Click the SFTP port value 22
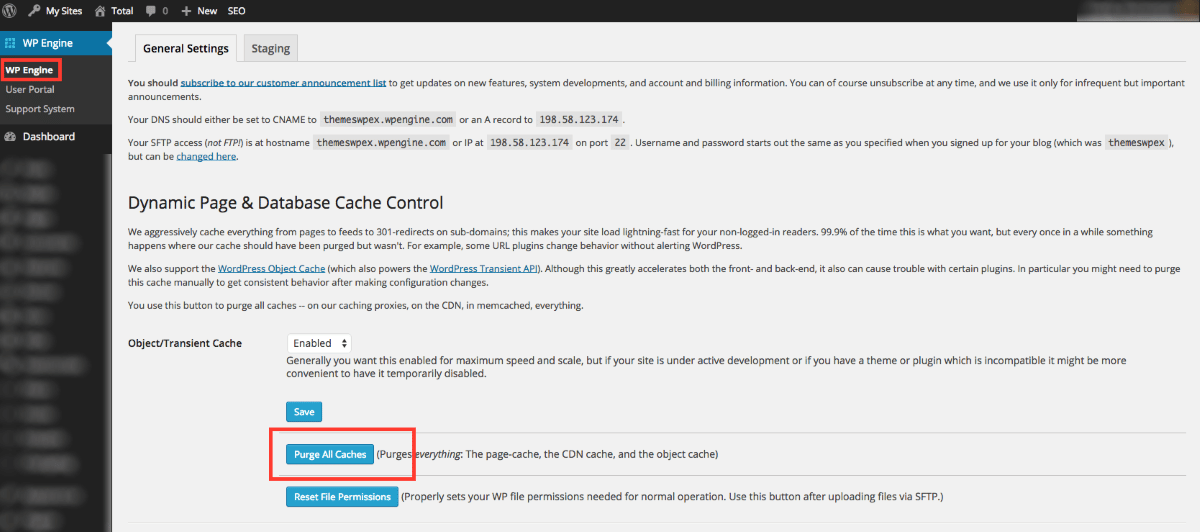 tap(620, 143)
